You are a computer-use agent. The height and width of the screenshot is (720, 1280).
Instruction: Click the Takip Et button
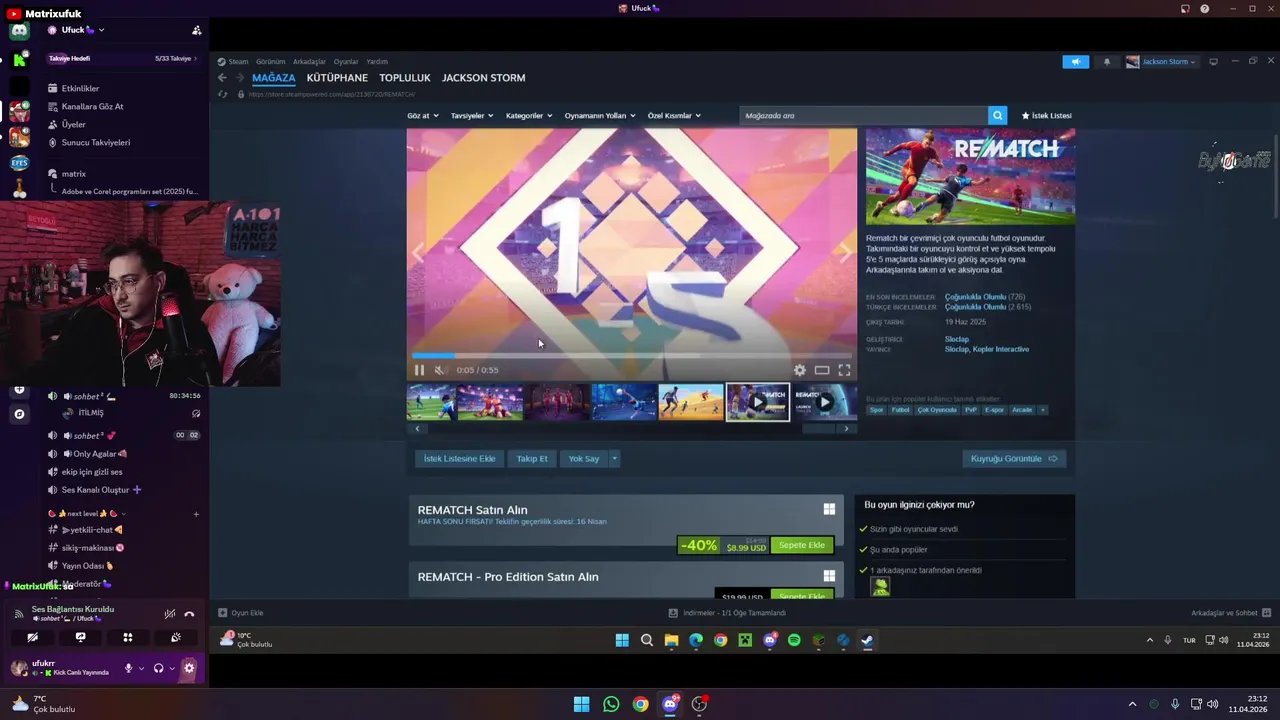[x=532, y=458]
